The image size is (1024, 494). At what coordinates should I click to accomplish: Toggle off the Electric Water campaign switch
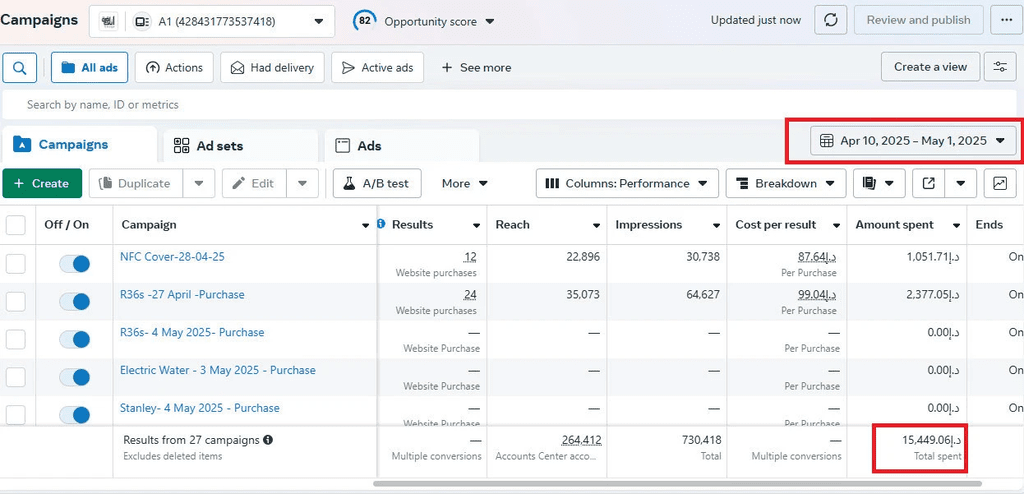click(74, 377)
